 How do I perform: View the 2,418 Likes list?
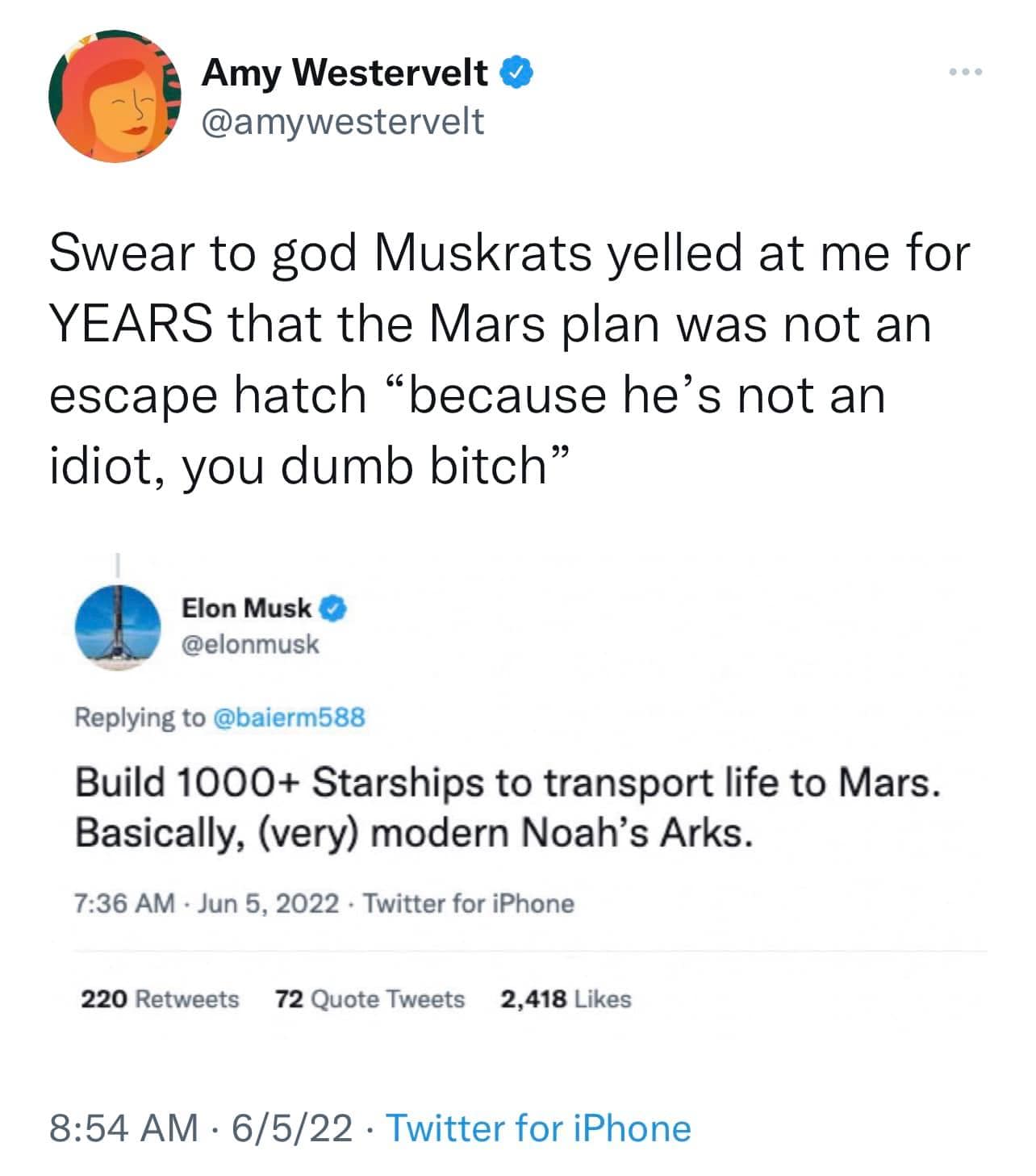[566, 999]
